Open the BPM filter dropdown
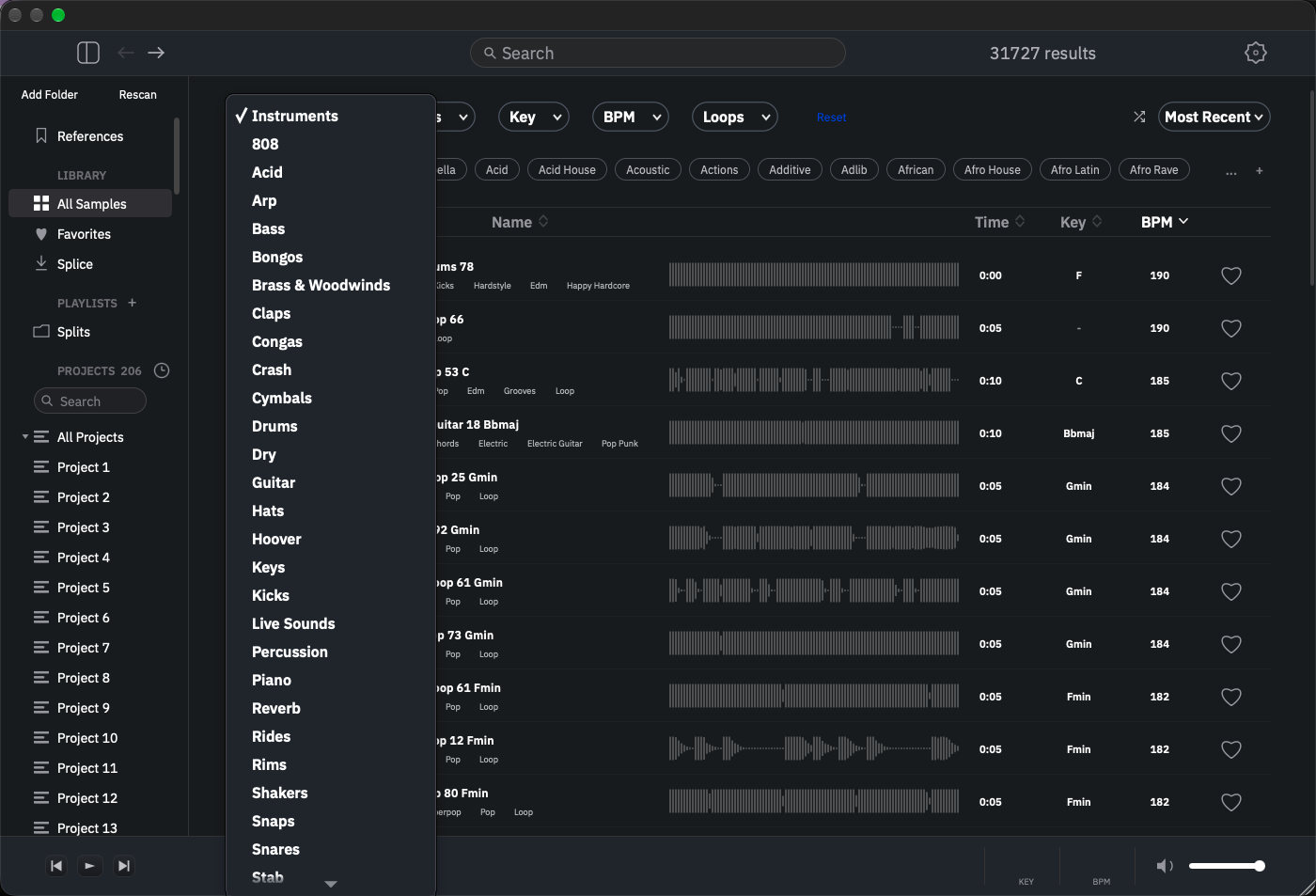The width and height of the screenshot is (1316, 896). [x=631, y=117]
